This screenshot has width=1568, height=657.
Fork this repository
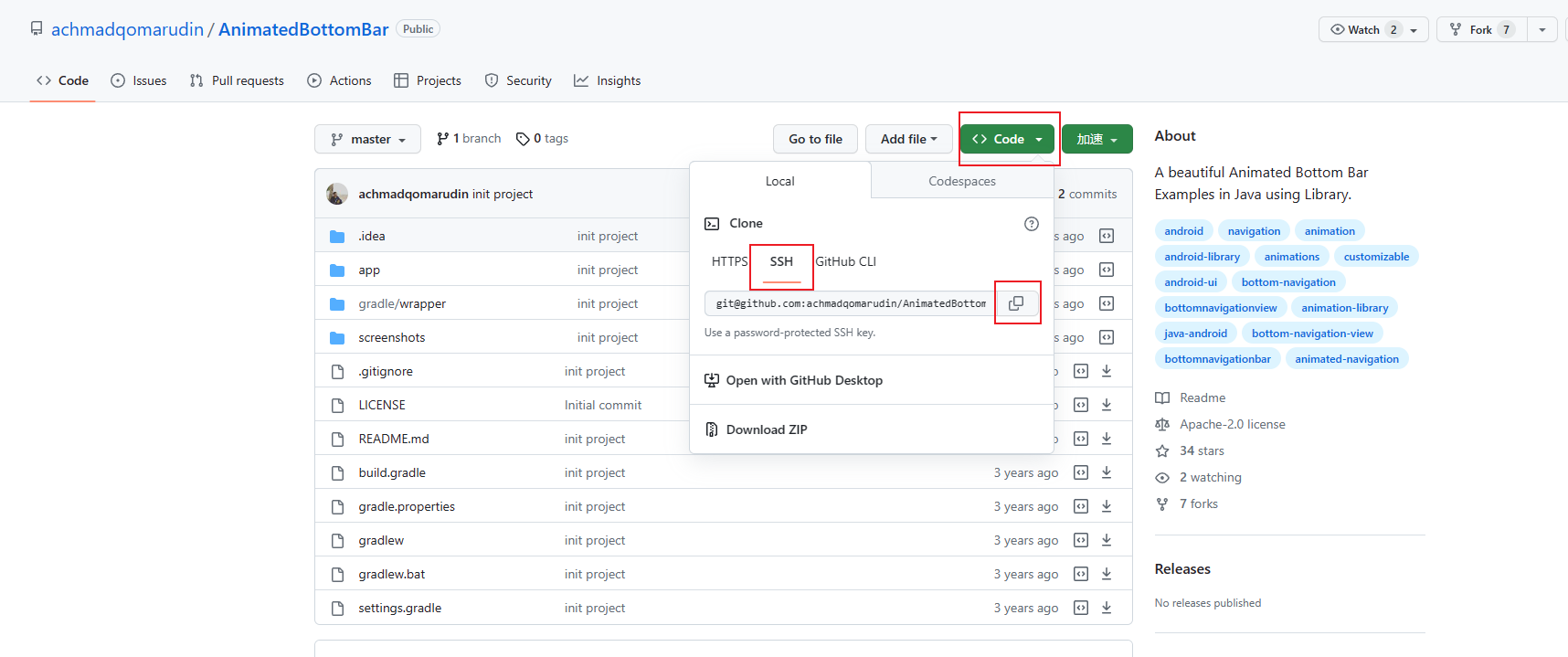1482,29
